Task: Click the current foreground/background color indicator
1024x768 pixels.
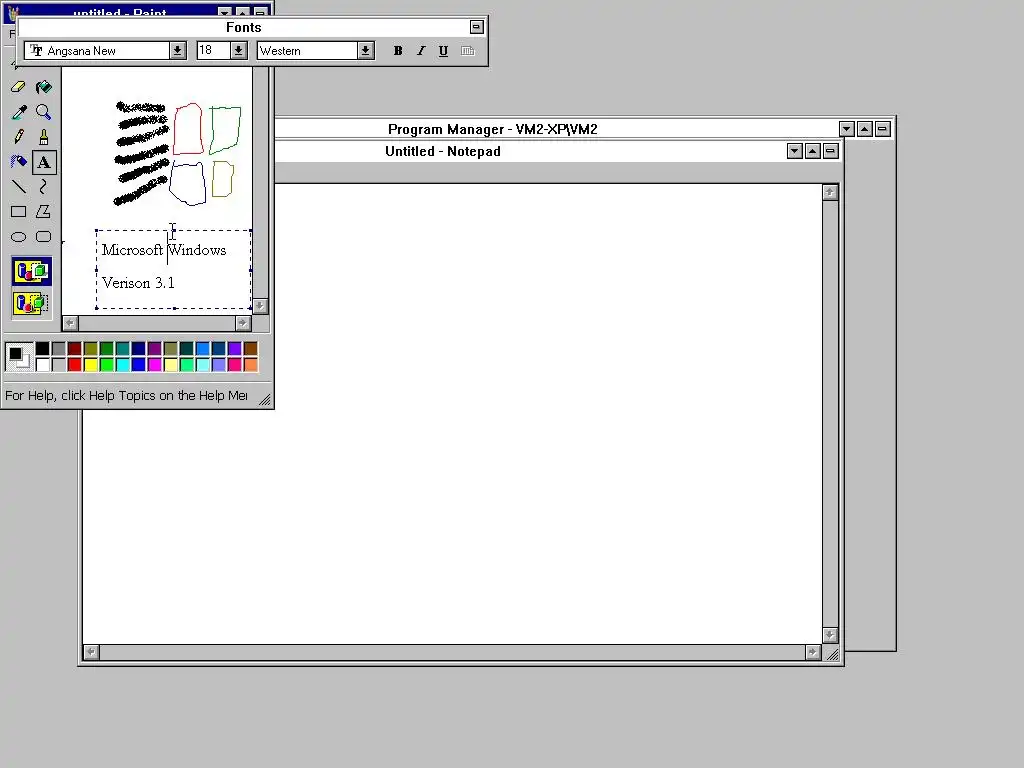Action: pyautogui.click(x=18, y=357)
